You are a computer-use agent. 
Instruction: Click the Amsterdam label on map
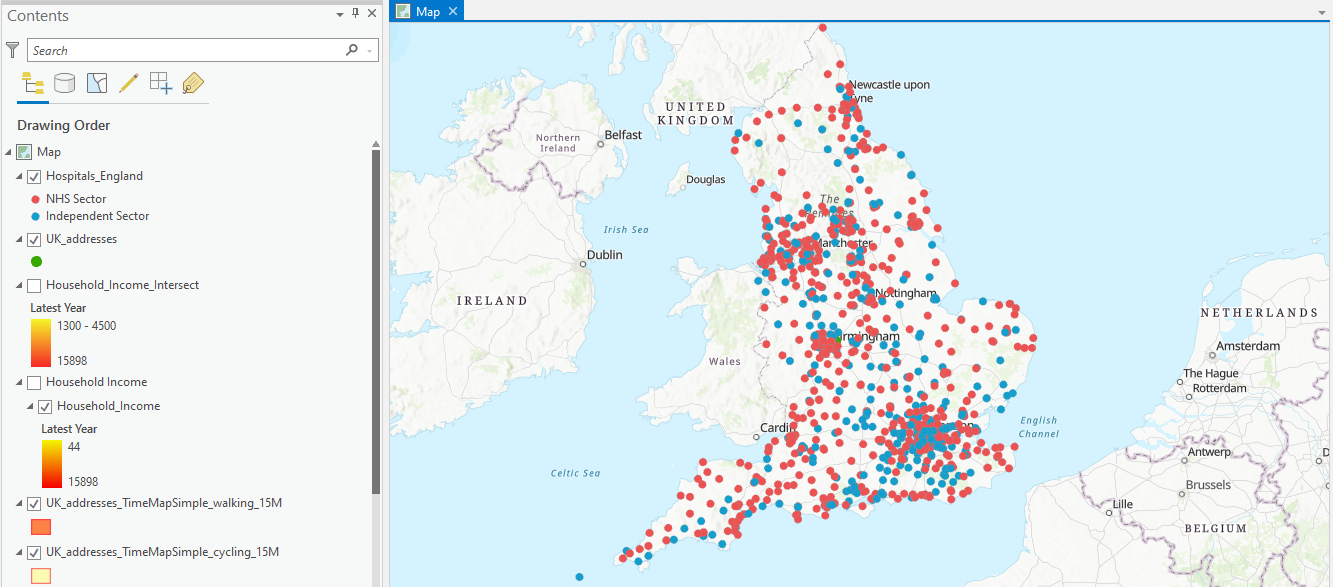click(1248, 347)
